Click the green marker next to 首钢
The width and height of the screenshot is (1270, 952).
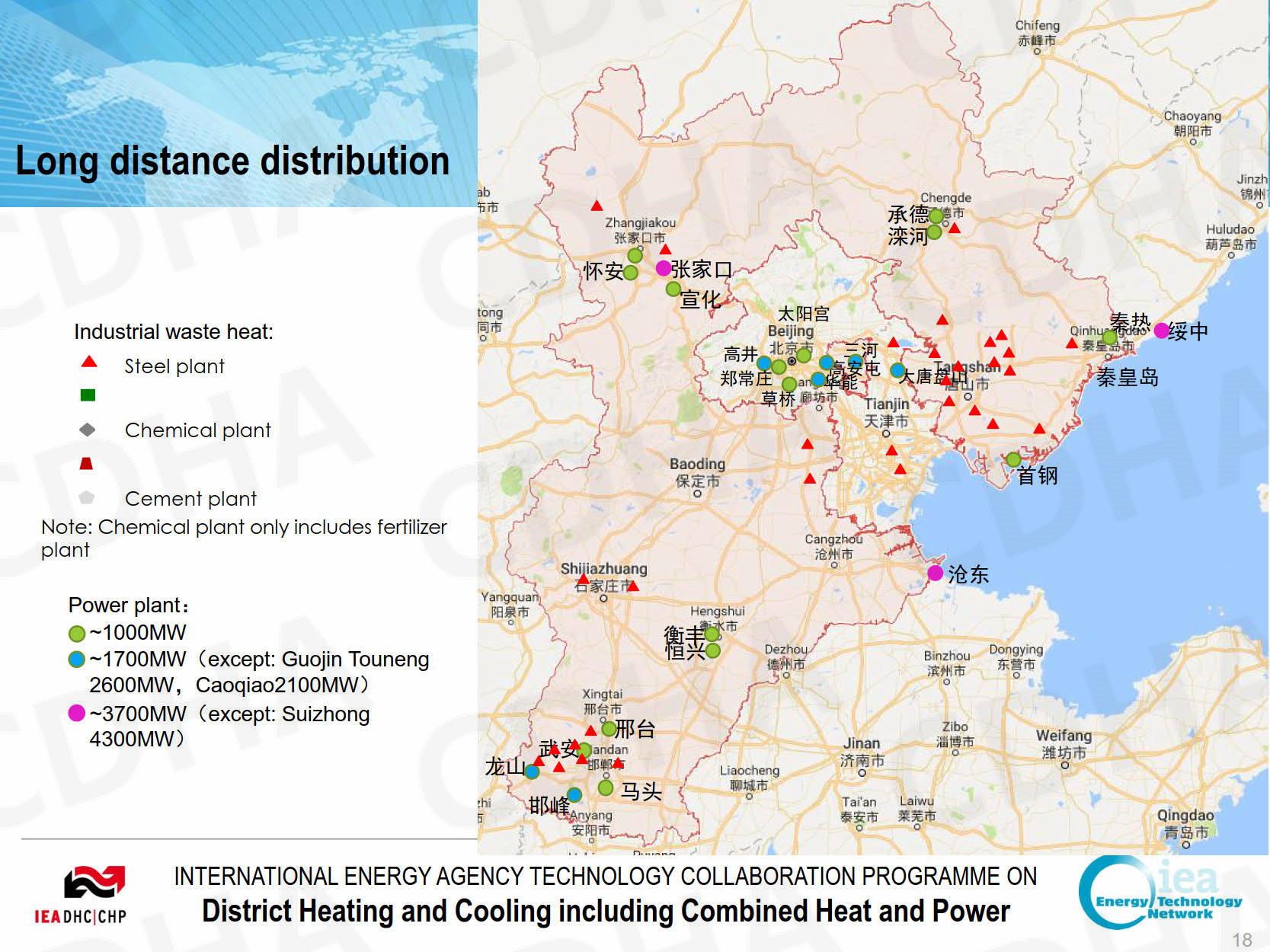[x=1013, y=459]
